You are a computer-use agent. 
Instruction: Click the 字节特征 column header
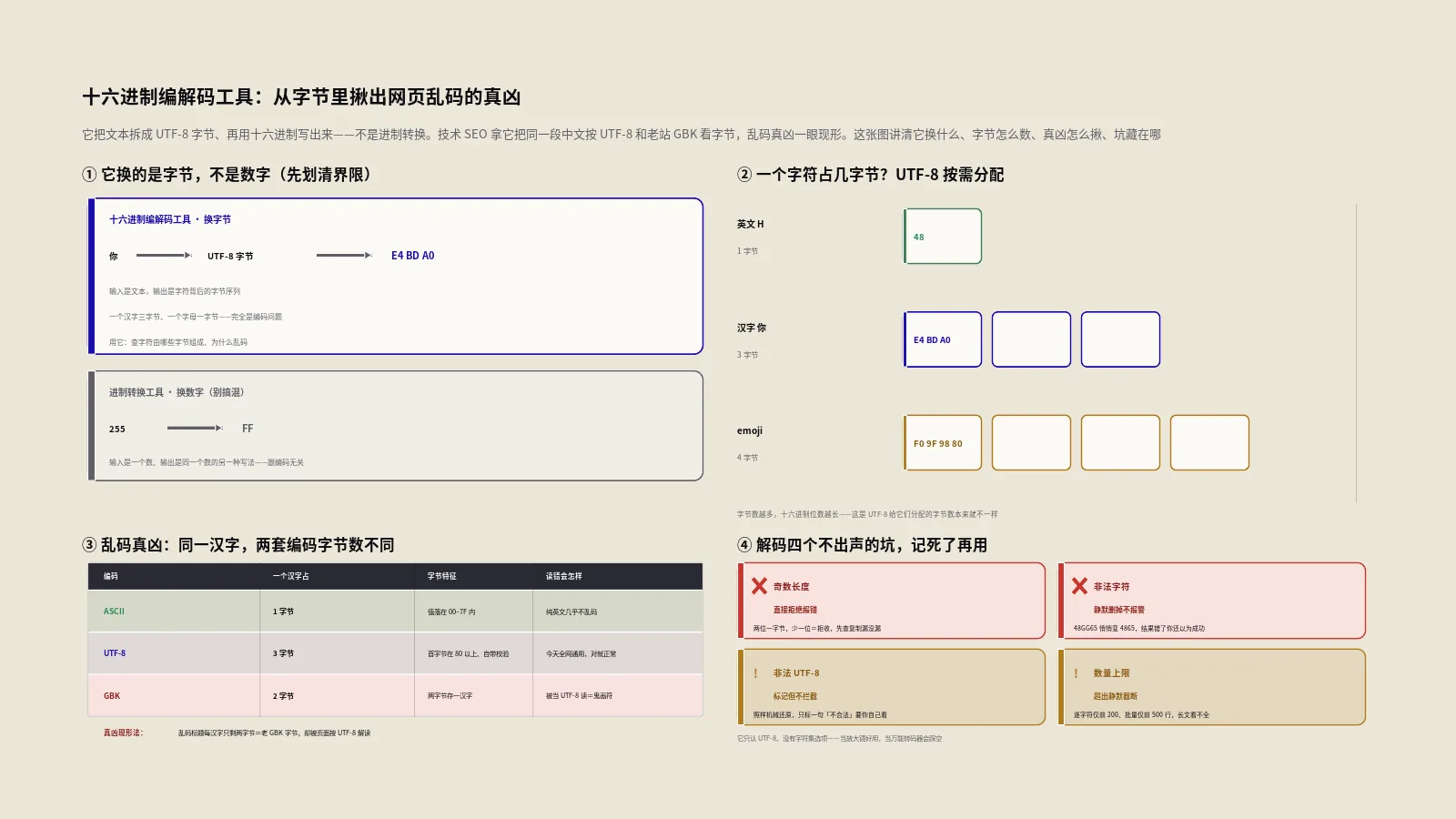(x=442, y=576)
